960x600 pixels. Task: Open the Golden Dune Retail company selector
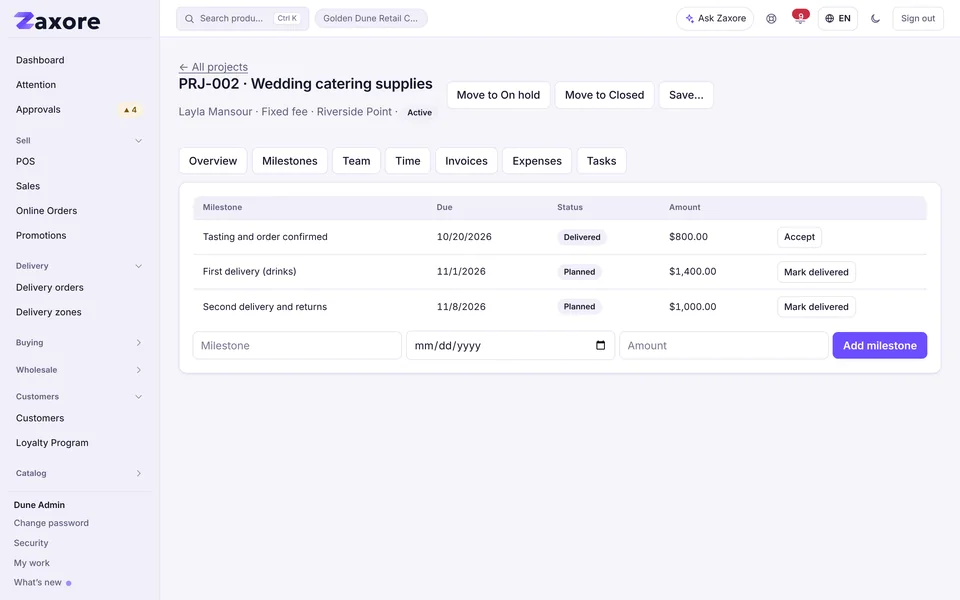[371, 18]
